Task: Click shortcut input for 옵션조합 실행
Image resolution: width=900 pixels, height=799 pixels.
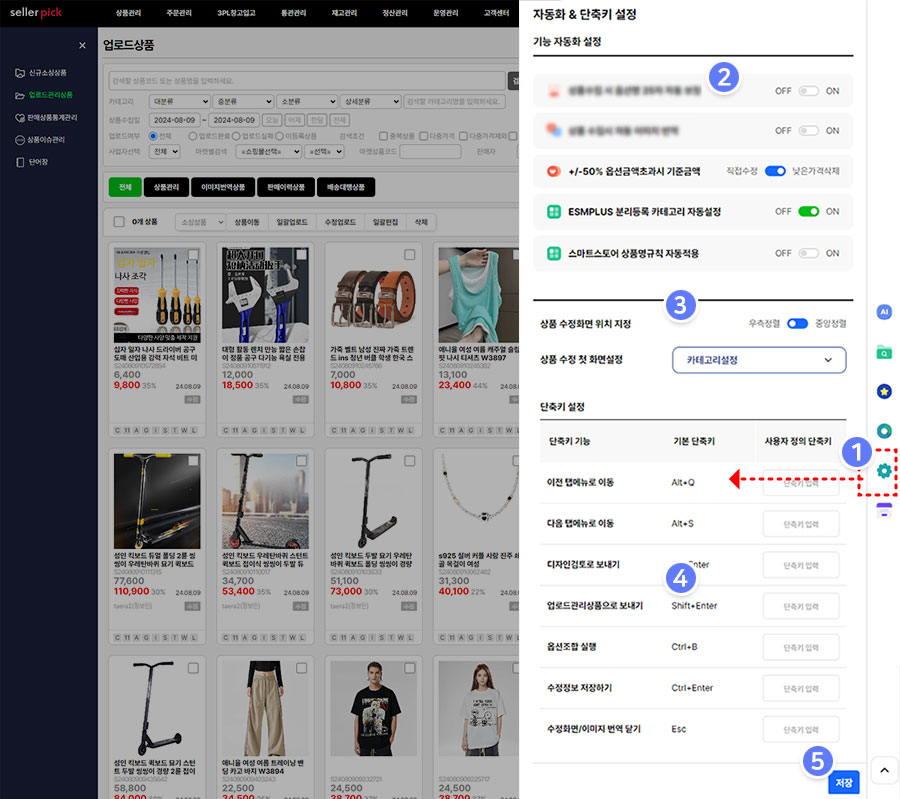Action: click(801, 647)
